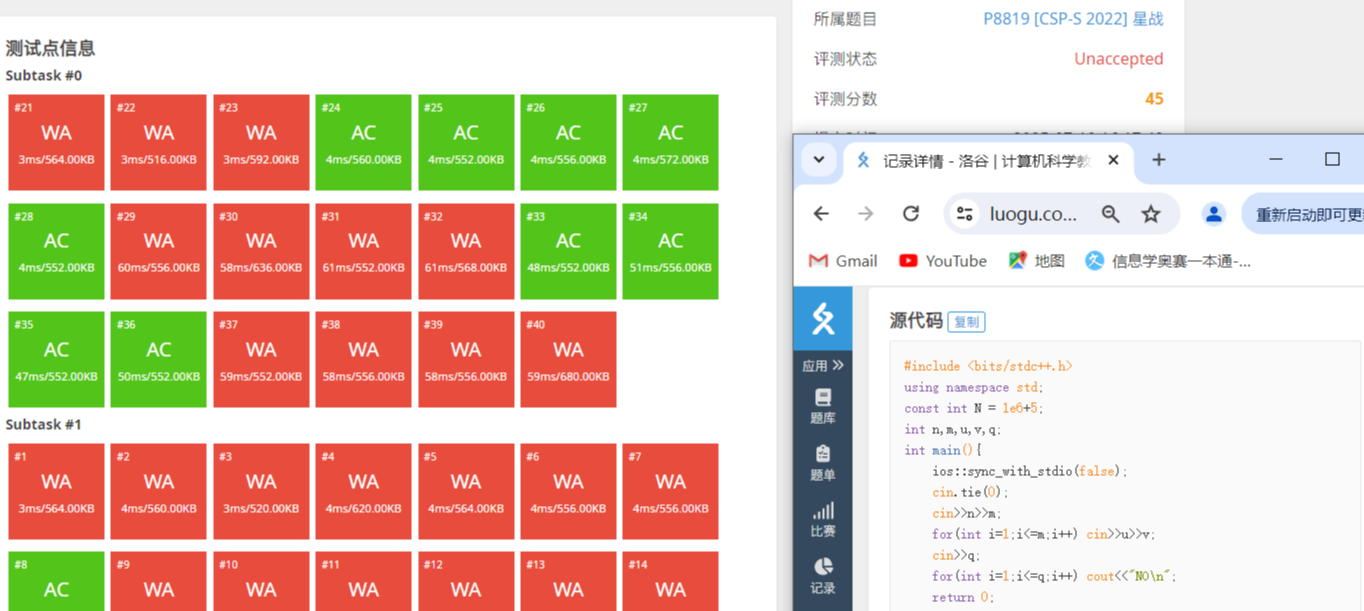Select test case #7 WA card
This screenshot has height=611, width=1364.
tap(670, 492)
